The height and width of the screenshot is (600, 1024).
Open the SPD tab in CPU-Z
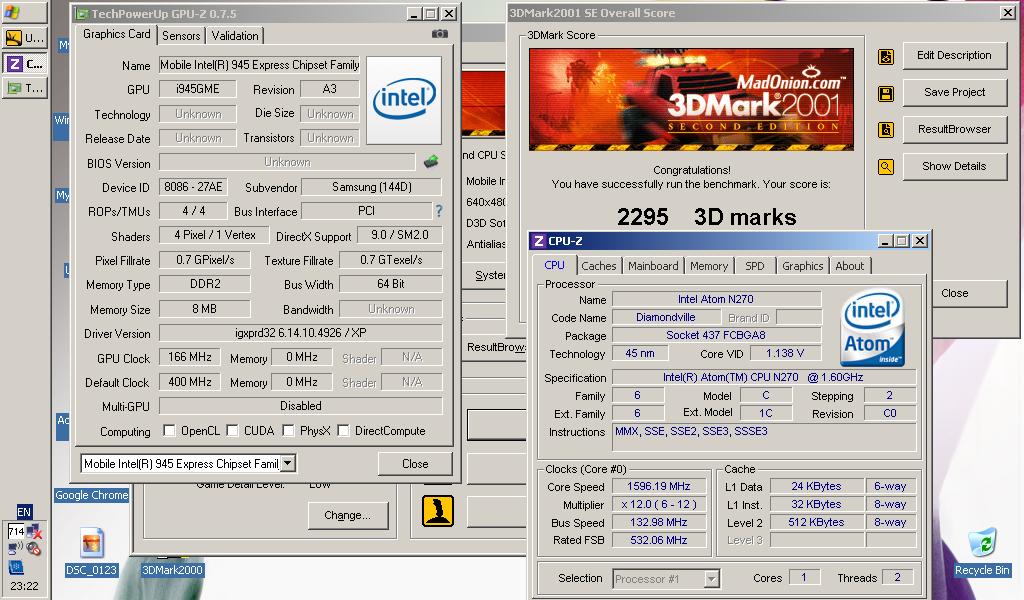[754, 266]
